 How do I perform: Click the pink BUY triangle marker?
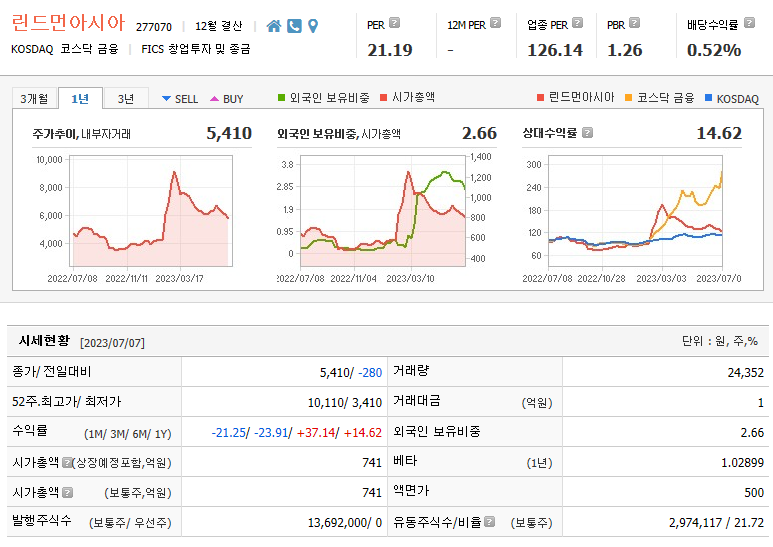coord(214,99)
